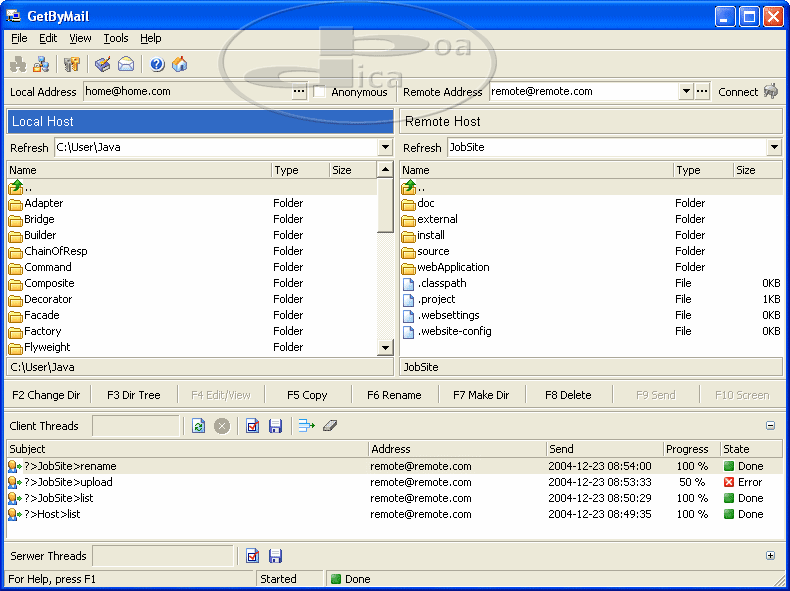Click the Connect plug icon
Viewport: 790px width, 591px height.
[x=771, y=91]
